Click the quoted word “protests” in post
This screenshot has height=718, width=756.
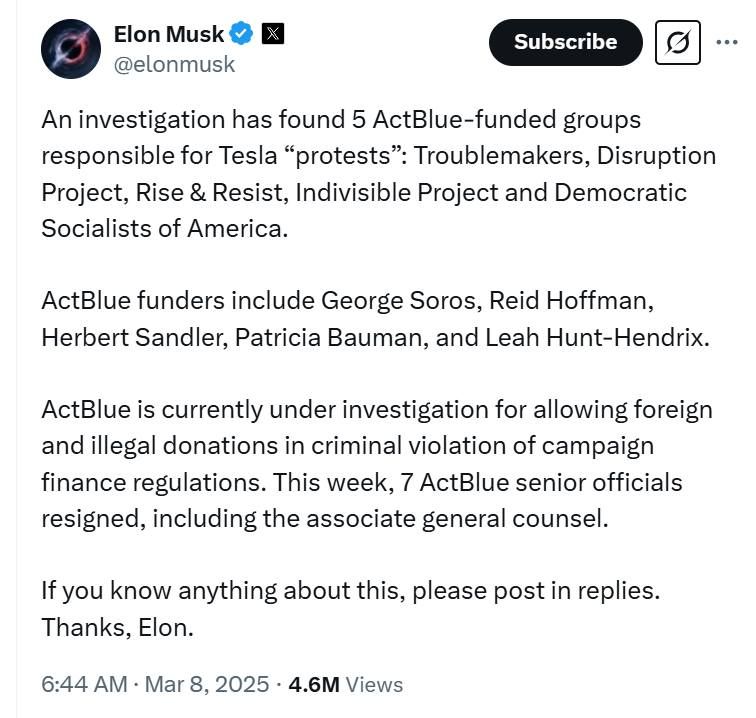pos(345,156)
